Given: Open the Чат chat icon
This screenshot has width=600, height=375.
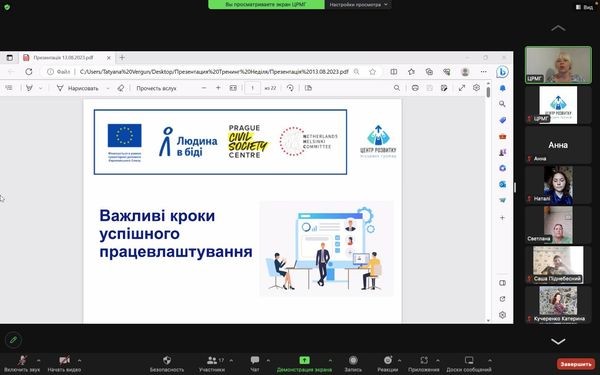Looking at the screenshot, I should tap(255, 360).
